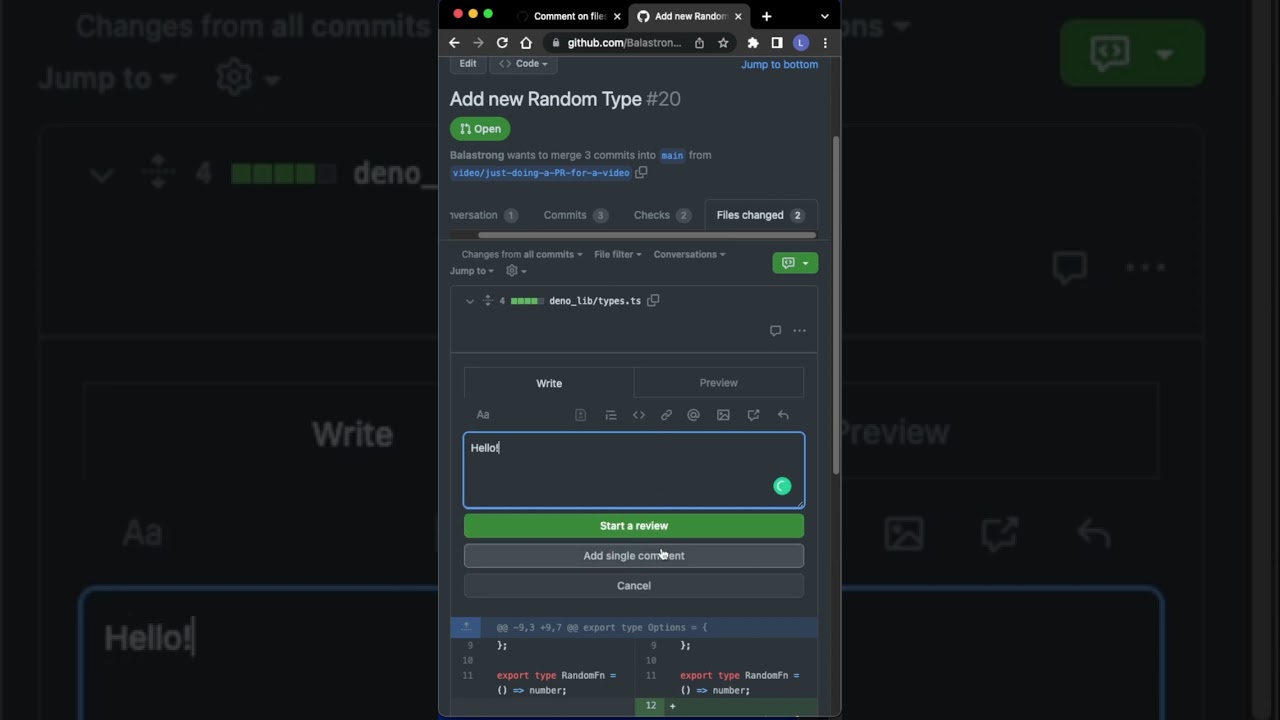This screenshot has height=720, width=1280.
Task: Open the Code dropdown
Action: (523, 64)
